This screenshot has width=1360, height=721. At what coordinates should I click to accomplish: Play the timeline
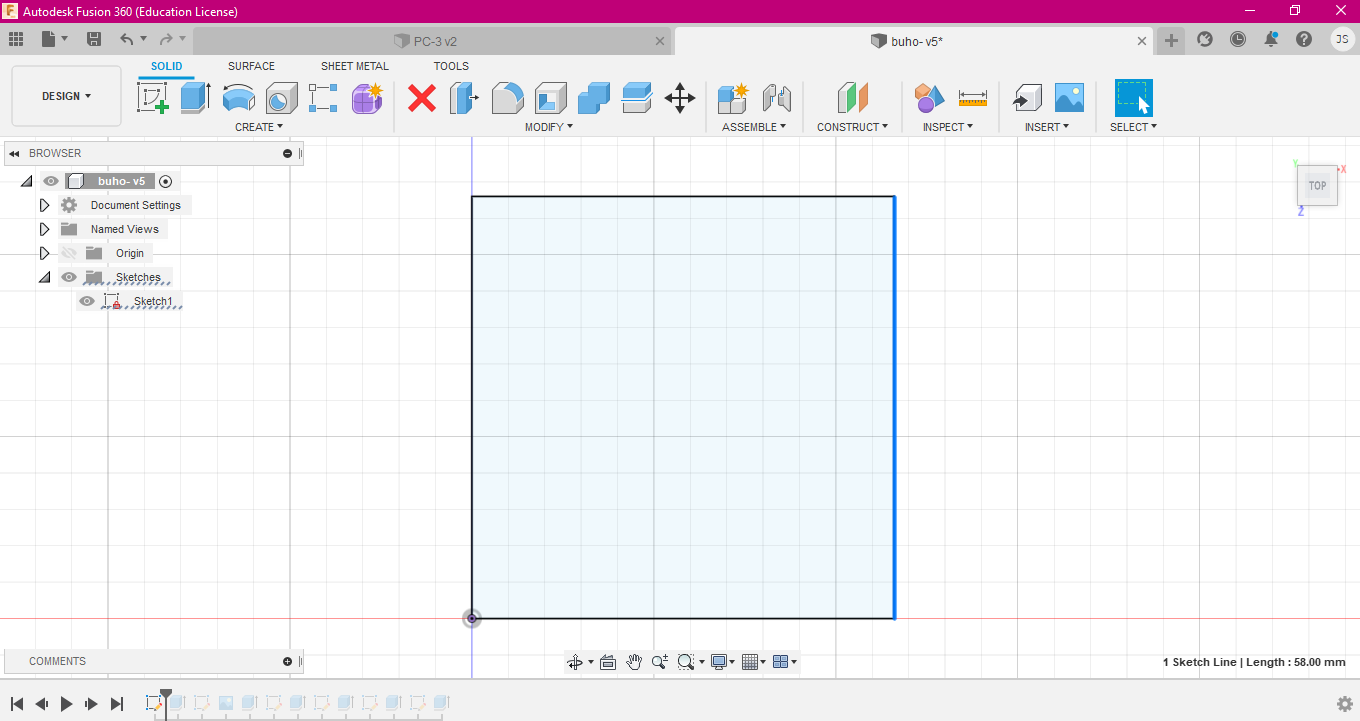66,704
